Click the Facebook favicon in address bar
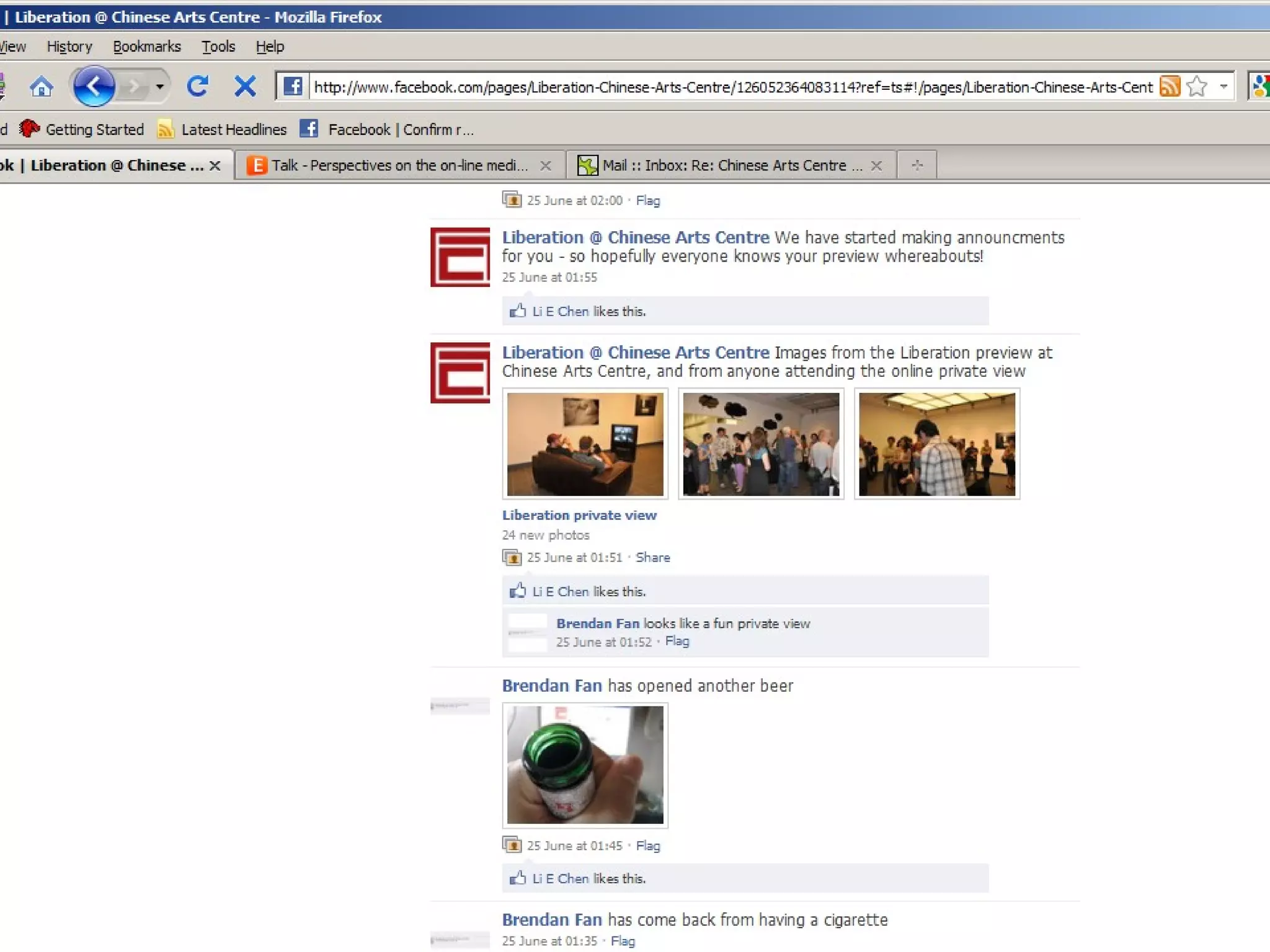This screenshot has width=1270, height=952. click(x=293, y=86)
